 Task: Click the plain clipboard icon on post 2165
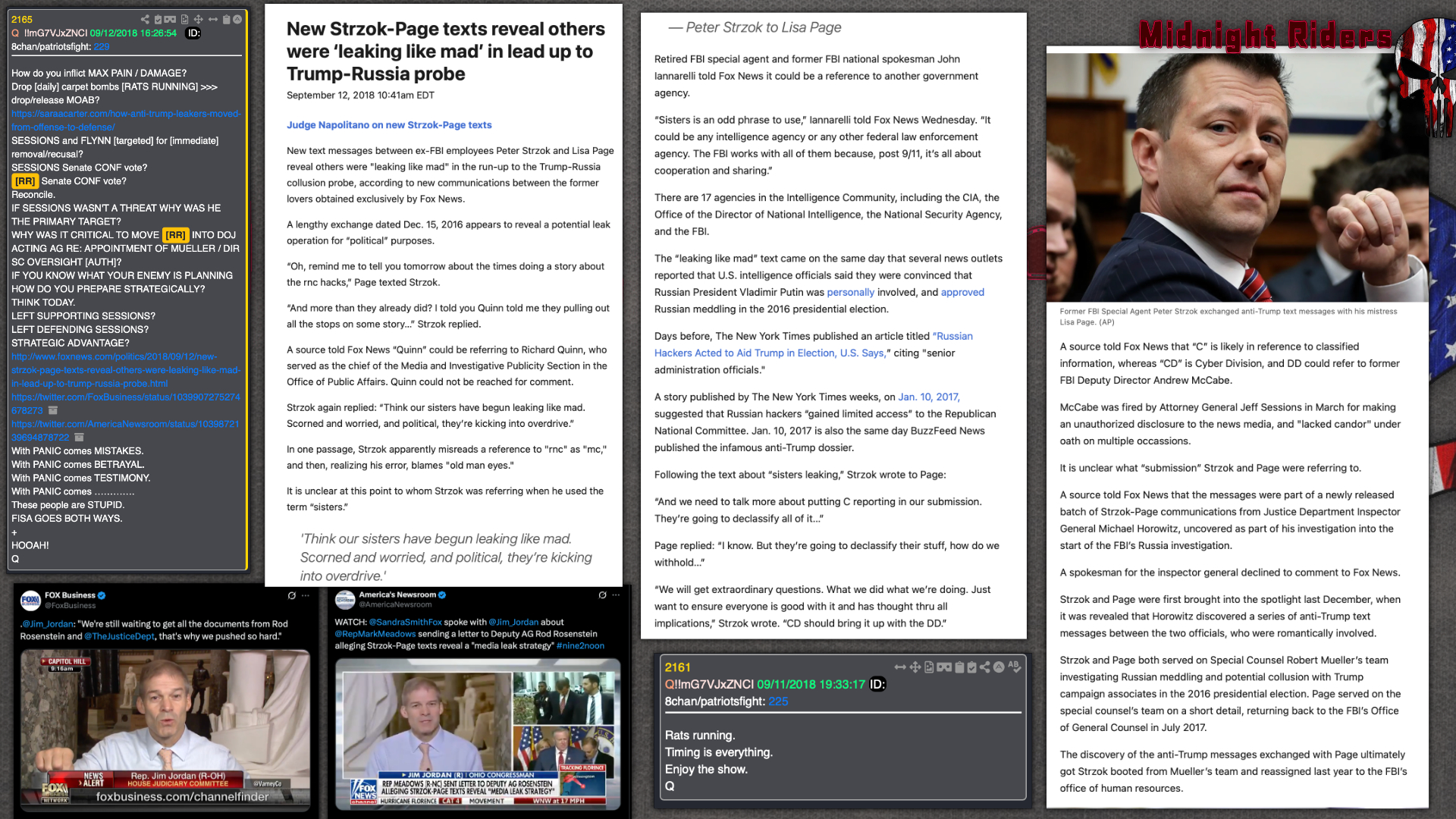(226, 19)
